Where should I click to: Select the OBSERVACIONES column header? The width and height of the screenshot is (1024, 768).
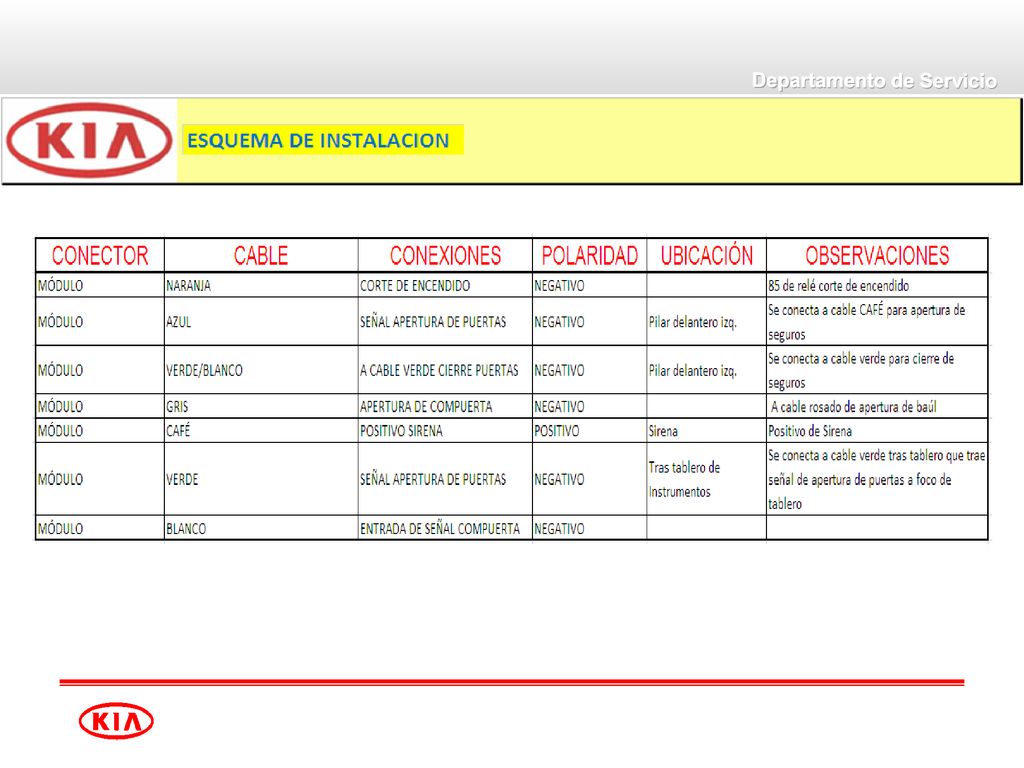pyautogui.click(x=877, y=255)
